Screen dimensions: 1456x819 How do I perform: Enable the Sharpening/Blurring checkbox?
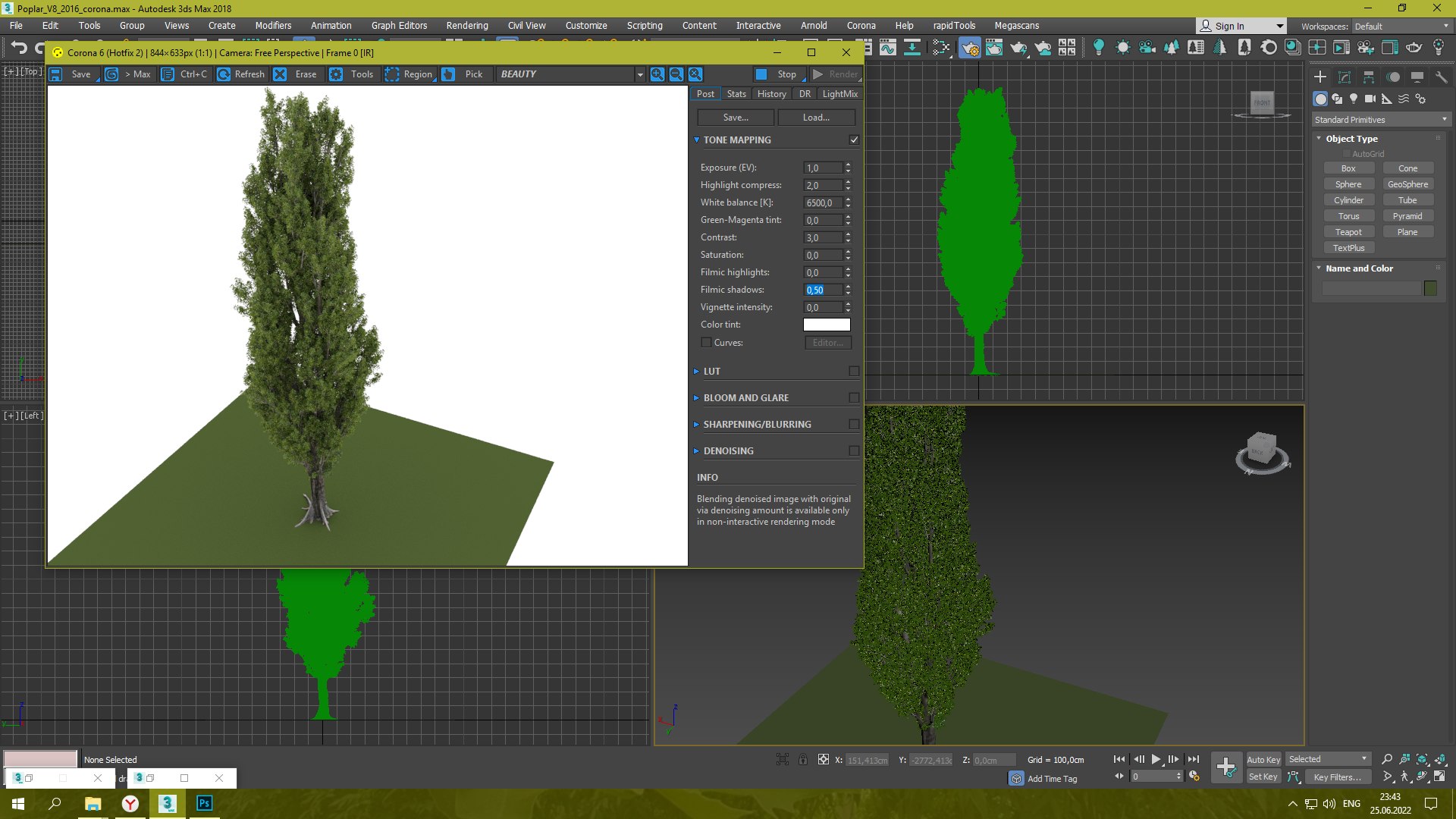[854, 425]
